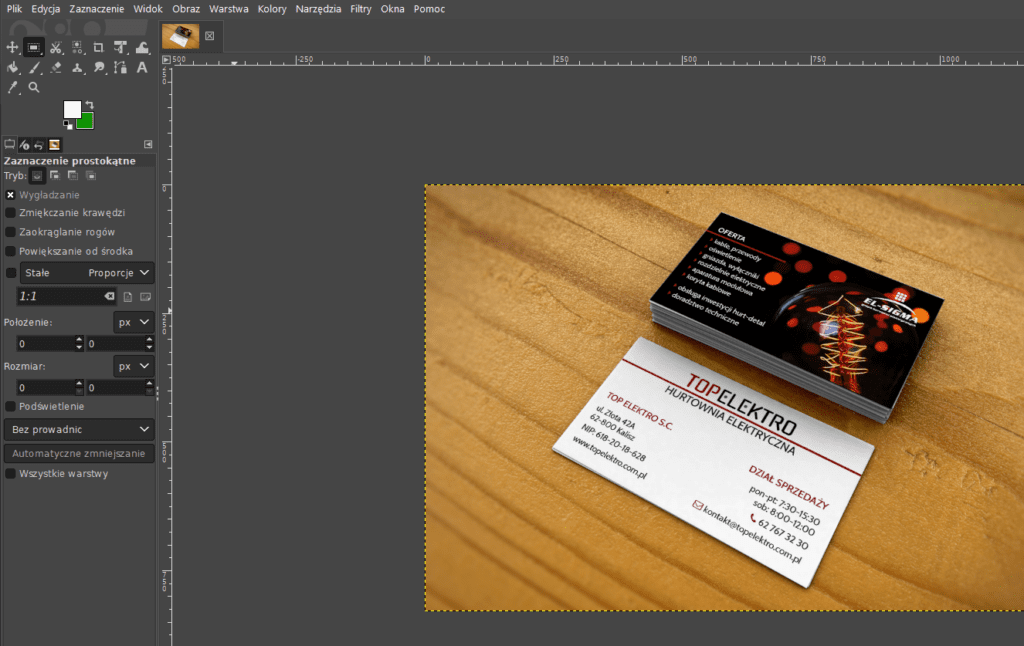1024x646 pixels.
Task: Open the Edycja menu
Action: (46, 8)
